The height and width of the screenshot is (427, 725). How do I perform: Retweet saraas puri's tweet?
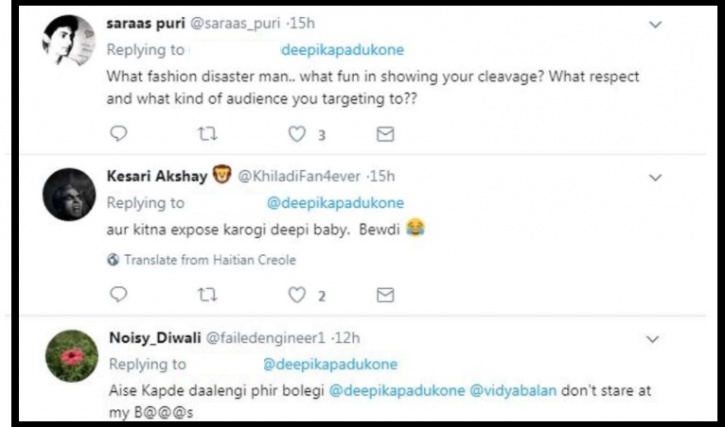(x=207, y=134)
